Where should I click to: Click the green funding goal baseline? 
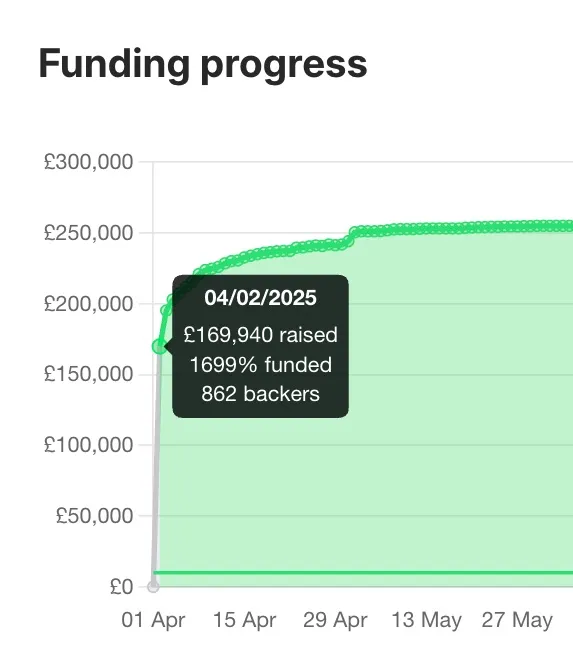pos(363,573)
